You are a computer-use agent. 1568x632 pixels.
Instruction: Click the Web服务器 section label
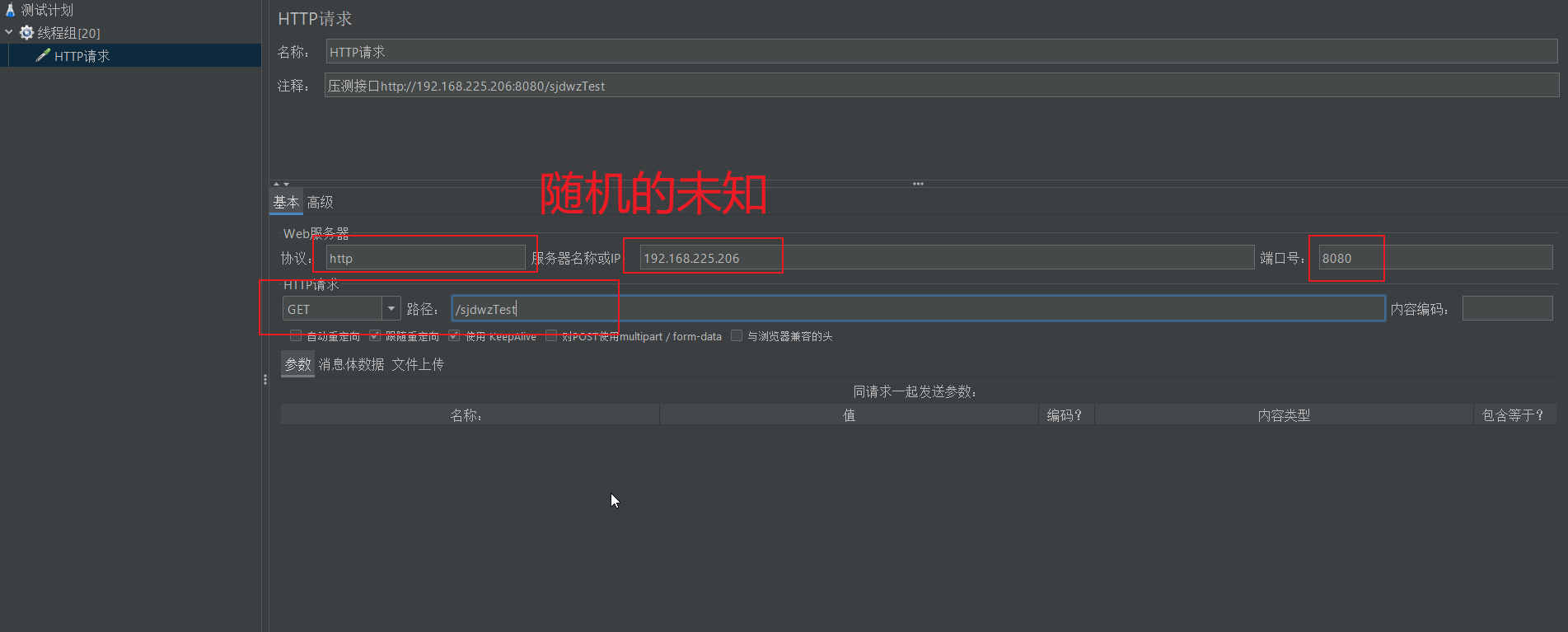316,233
